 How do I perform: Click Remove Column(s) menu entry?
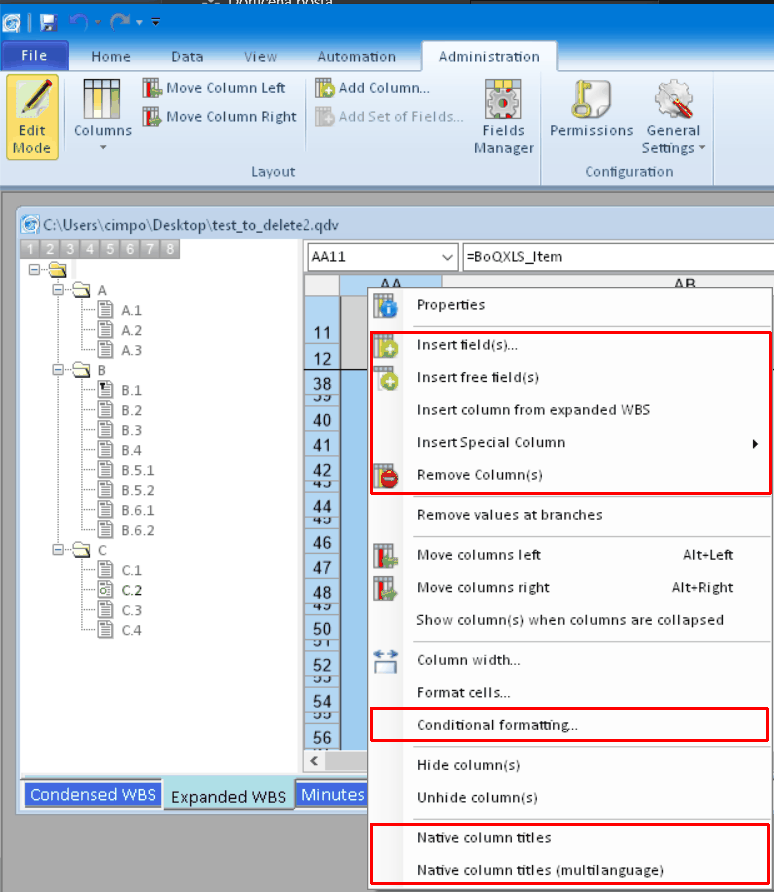479,475
